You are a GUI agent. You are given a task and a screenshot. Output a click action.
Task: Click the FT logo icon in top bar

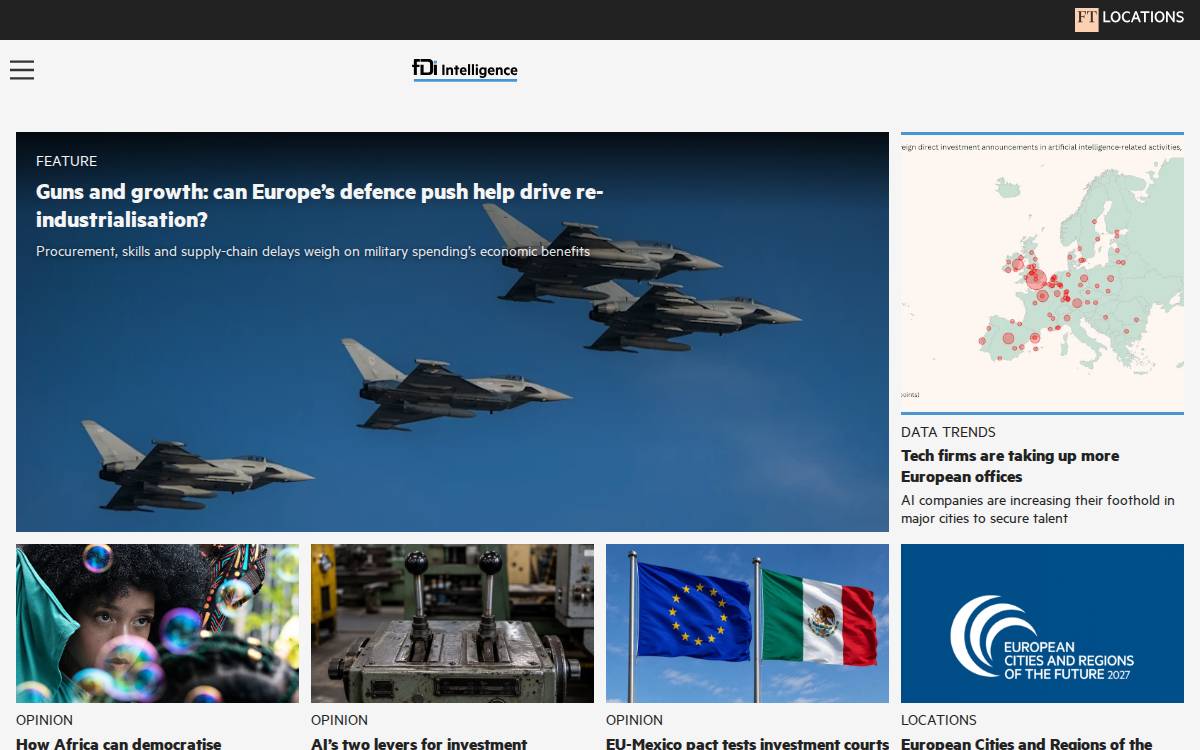click(1086, 19)
